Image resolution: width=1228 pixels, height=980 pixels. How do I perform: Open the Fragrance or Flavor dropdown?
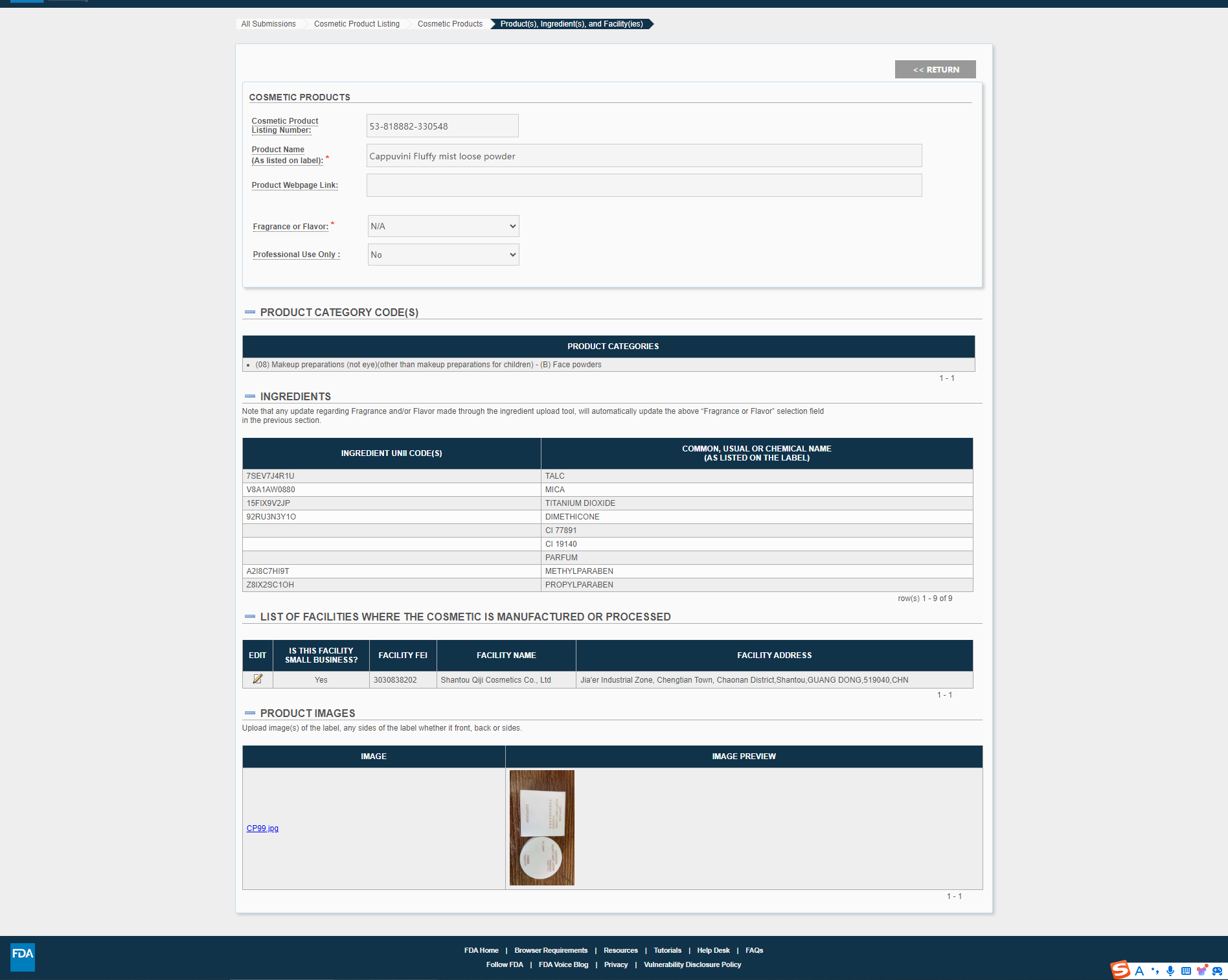point(443,226)
